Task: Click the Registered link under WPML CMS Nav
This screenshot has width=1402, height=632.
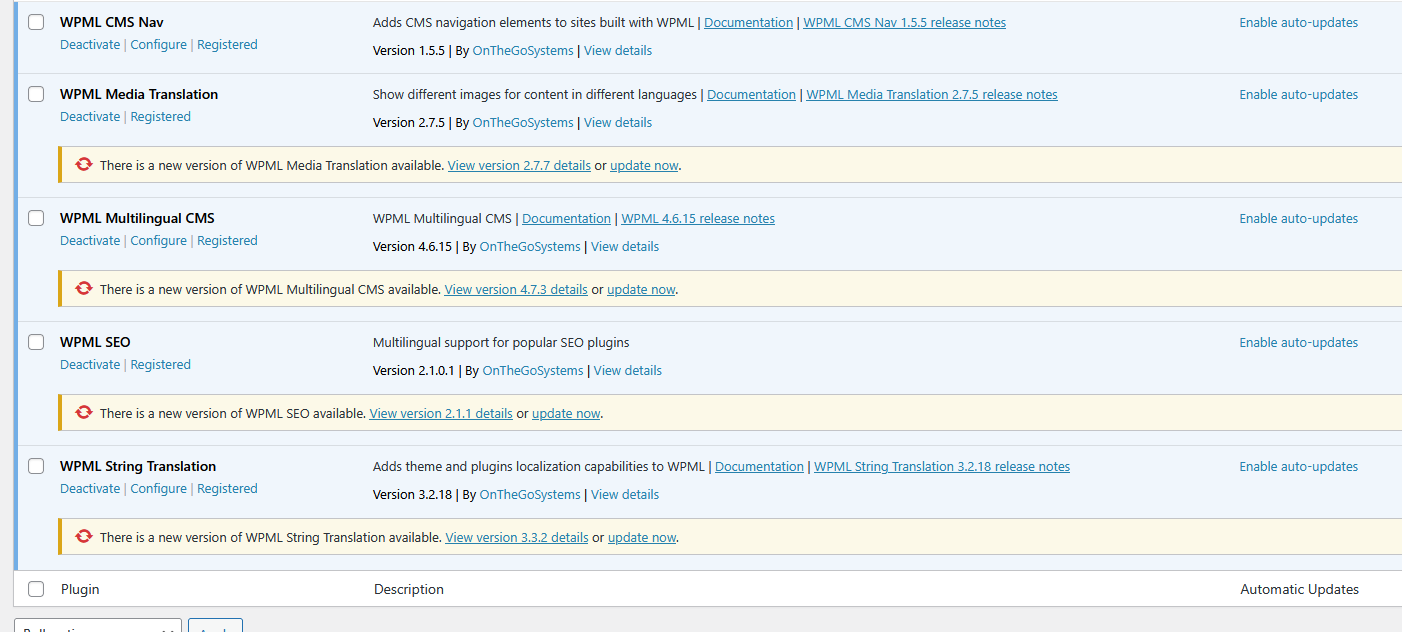Action: click(227, 45)
